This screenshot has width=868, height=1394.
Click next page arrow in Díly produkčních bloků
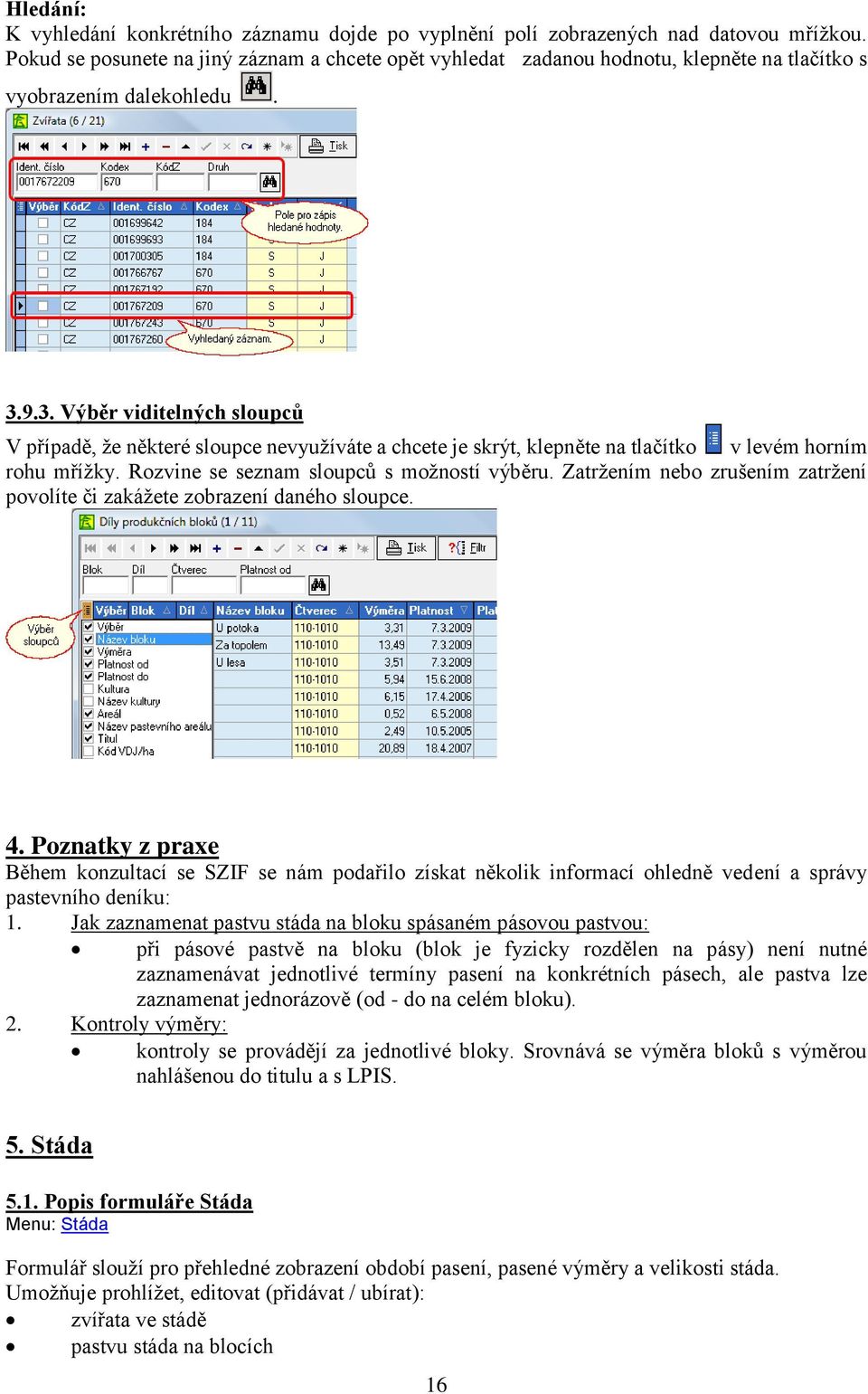(174, 548)
